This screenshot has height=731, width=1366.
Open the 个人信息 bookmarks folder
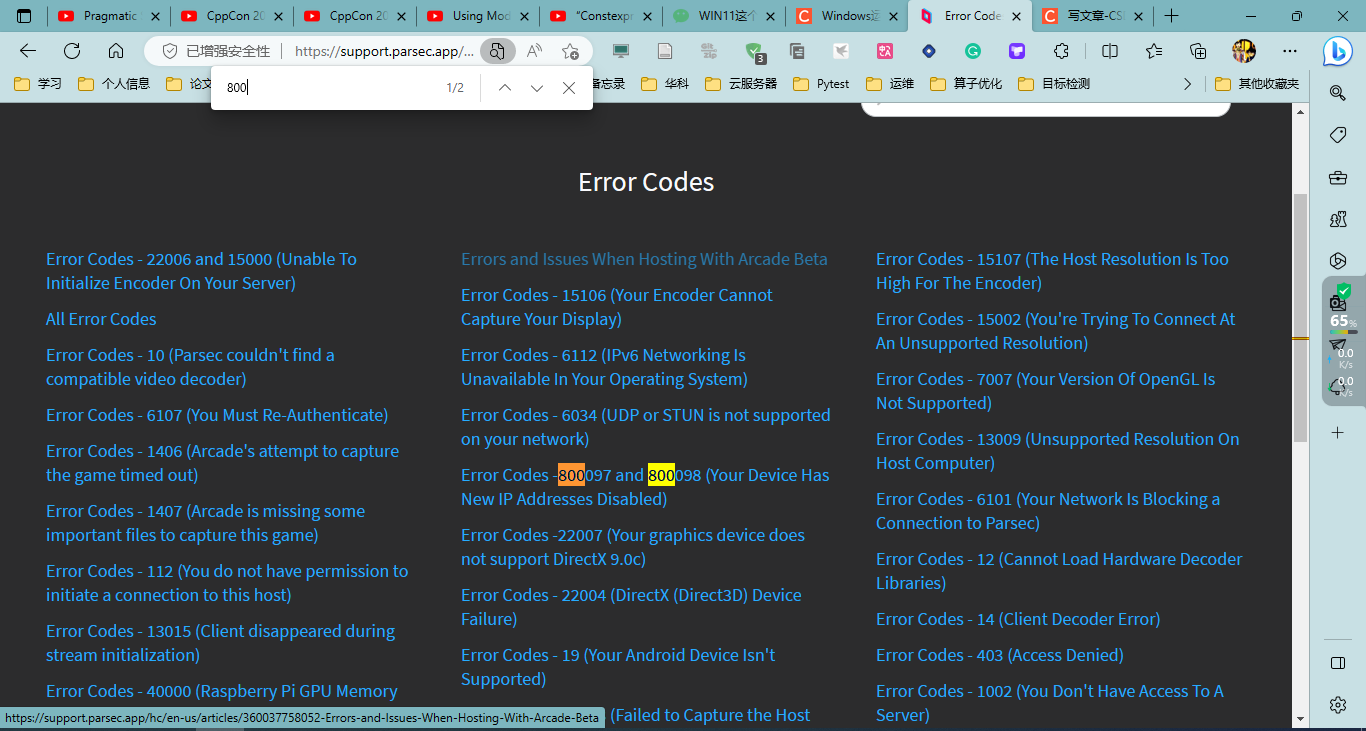coord(114,84)
